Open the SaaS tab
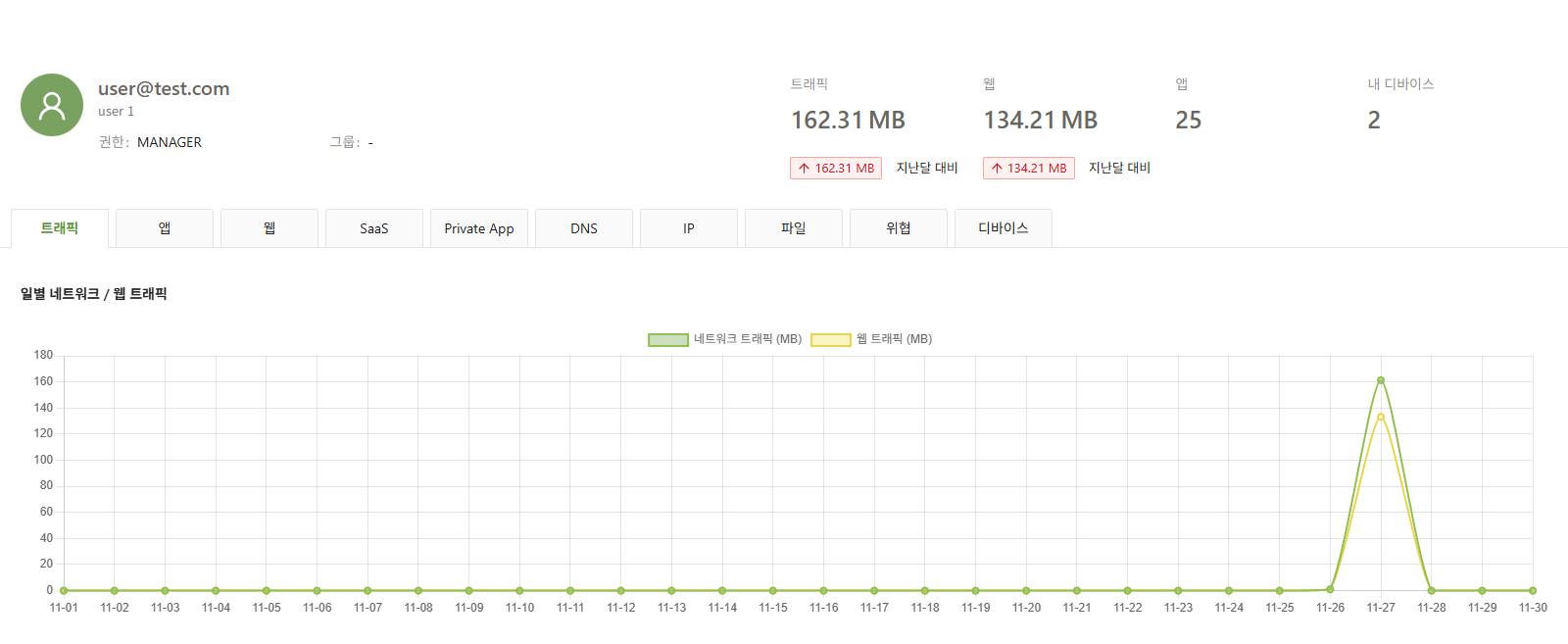 pos(374,228)
